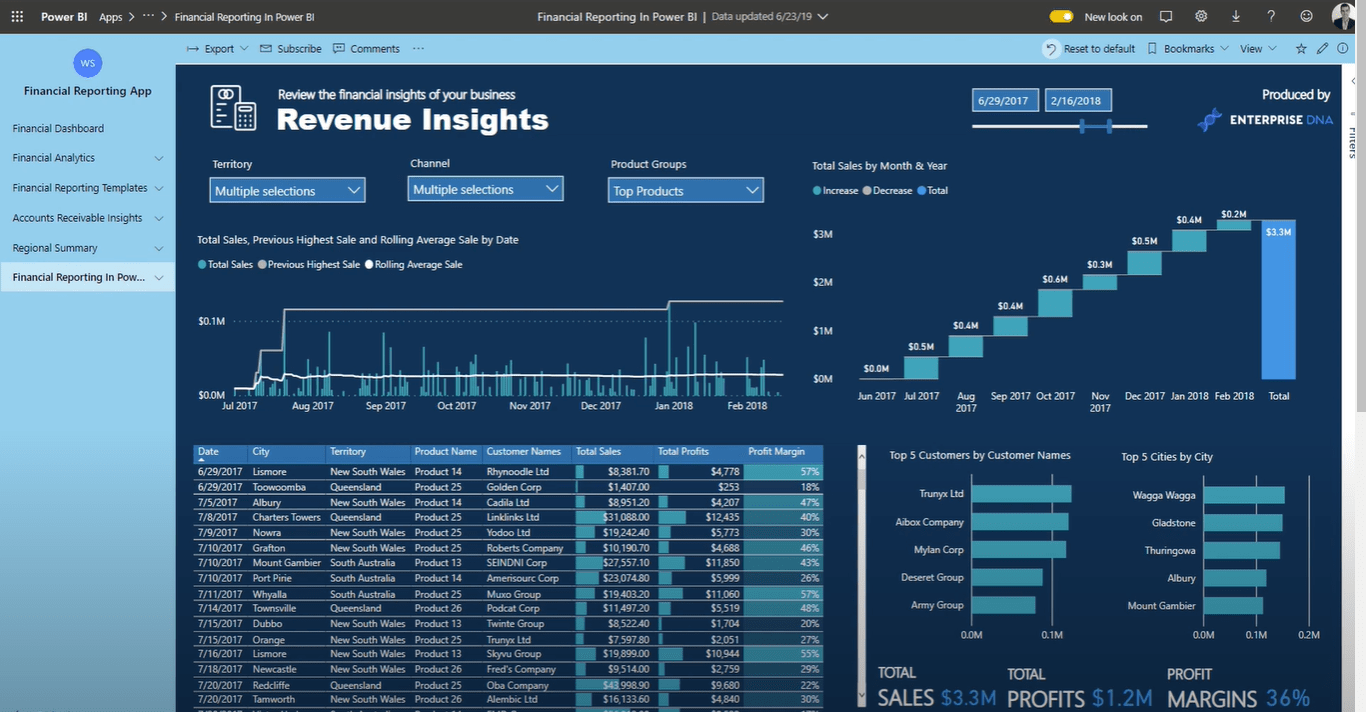
Task: Sort table by Customer Names column header
Action: pyautogui.click(x=523, y=452)
